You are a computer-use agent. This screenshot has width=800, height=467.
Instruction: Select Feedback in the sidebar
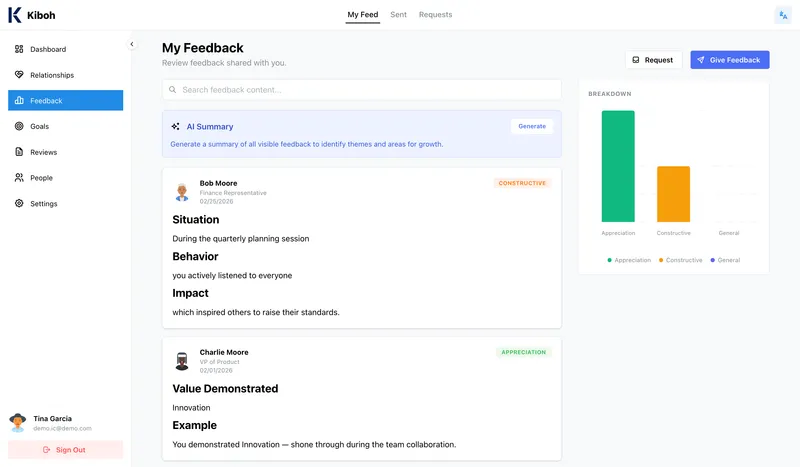pyautogui.click(x=65, y=100)
